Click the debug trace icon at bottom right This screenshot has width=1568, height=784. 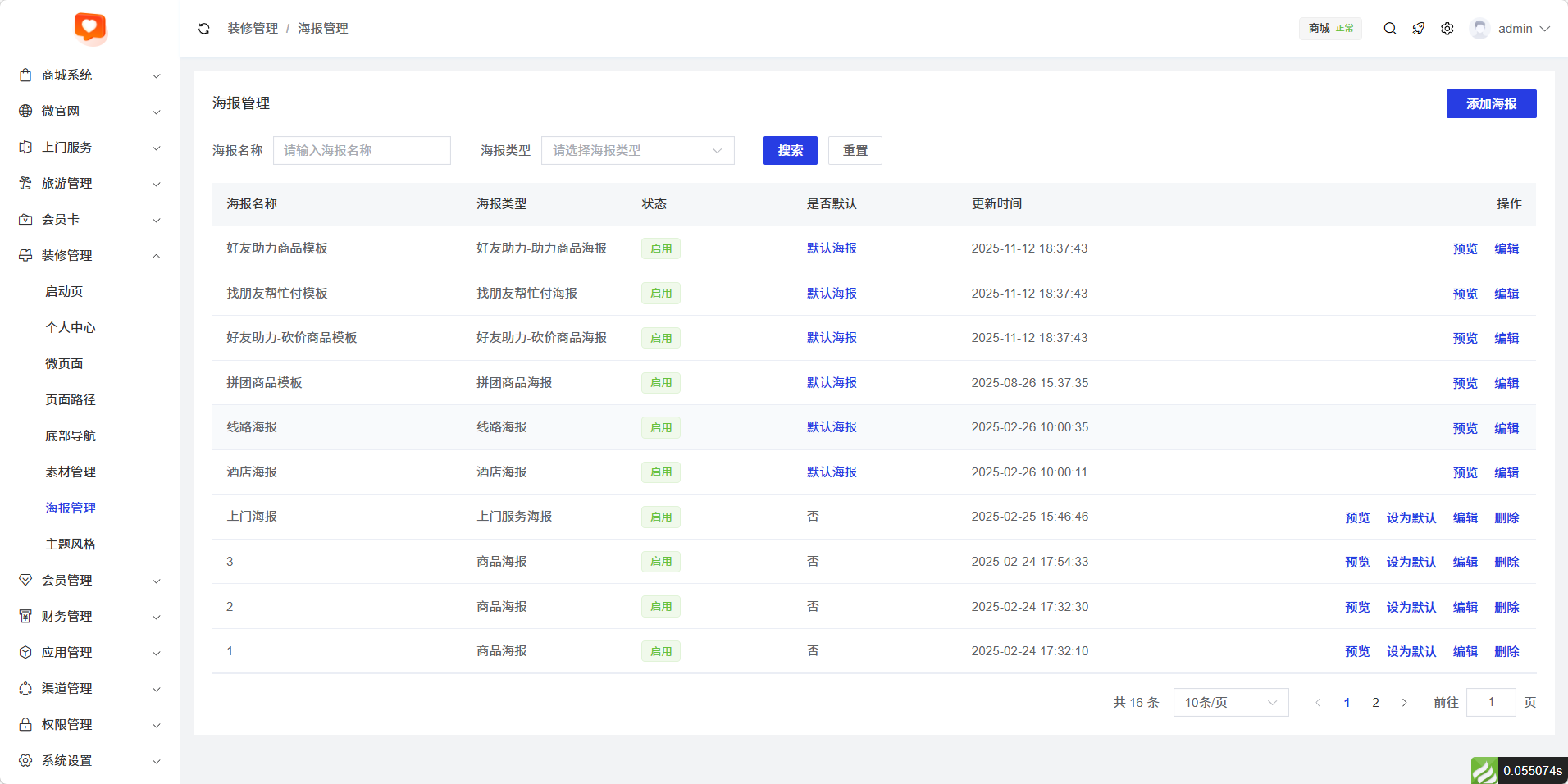(x=1484, y=771)
